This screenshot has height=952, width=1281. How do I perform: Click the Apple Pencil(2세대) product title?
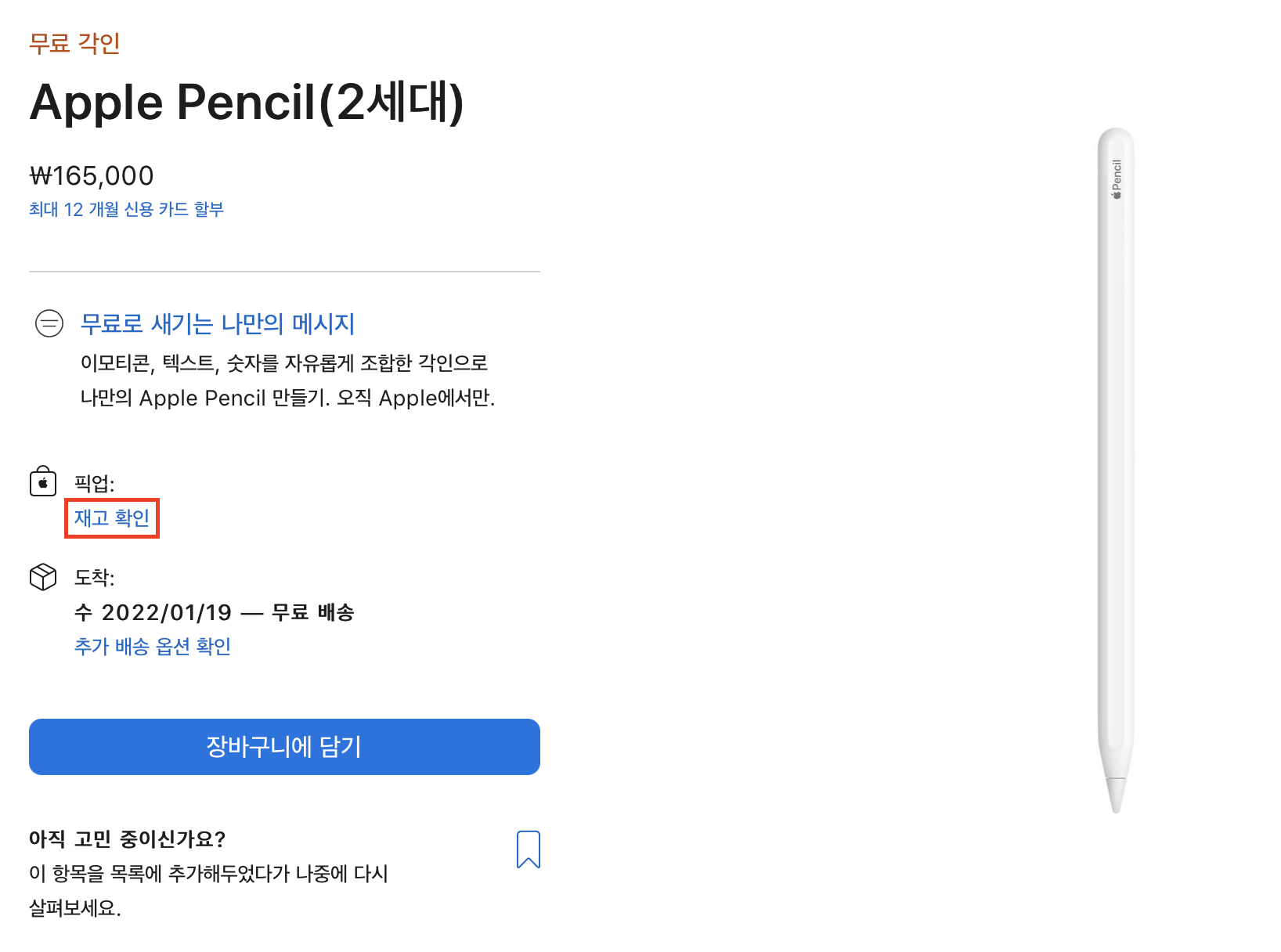tap(247, 102)
